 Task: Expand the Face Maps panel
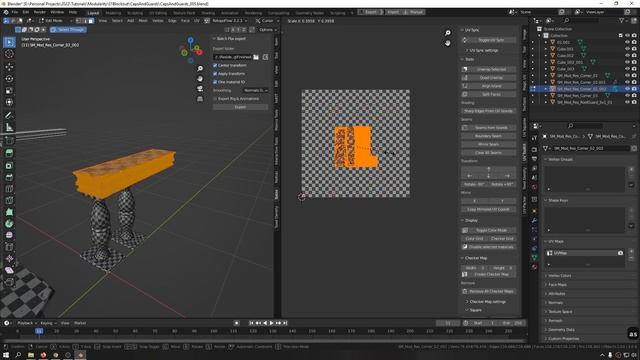tap(557, 285)
